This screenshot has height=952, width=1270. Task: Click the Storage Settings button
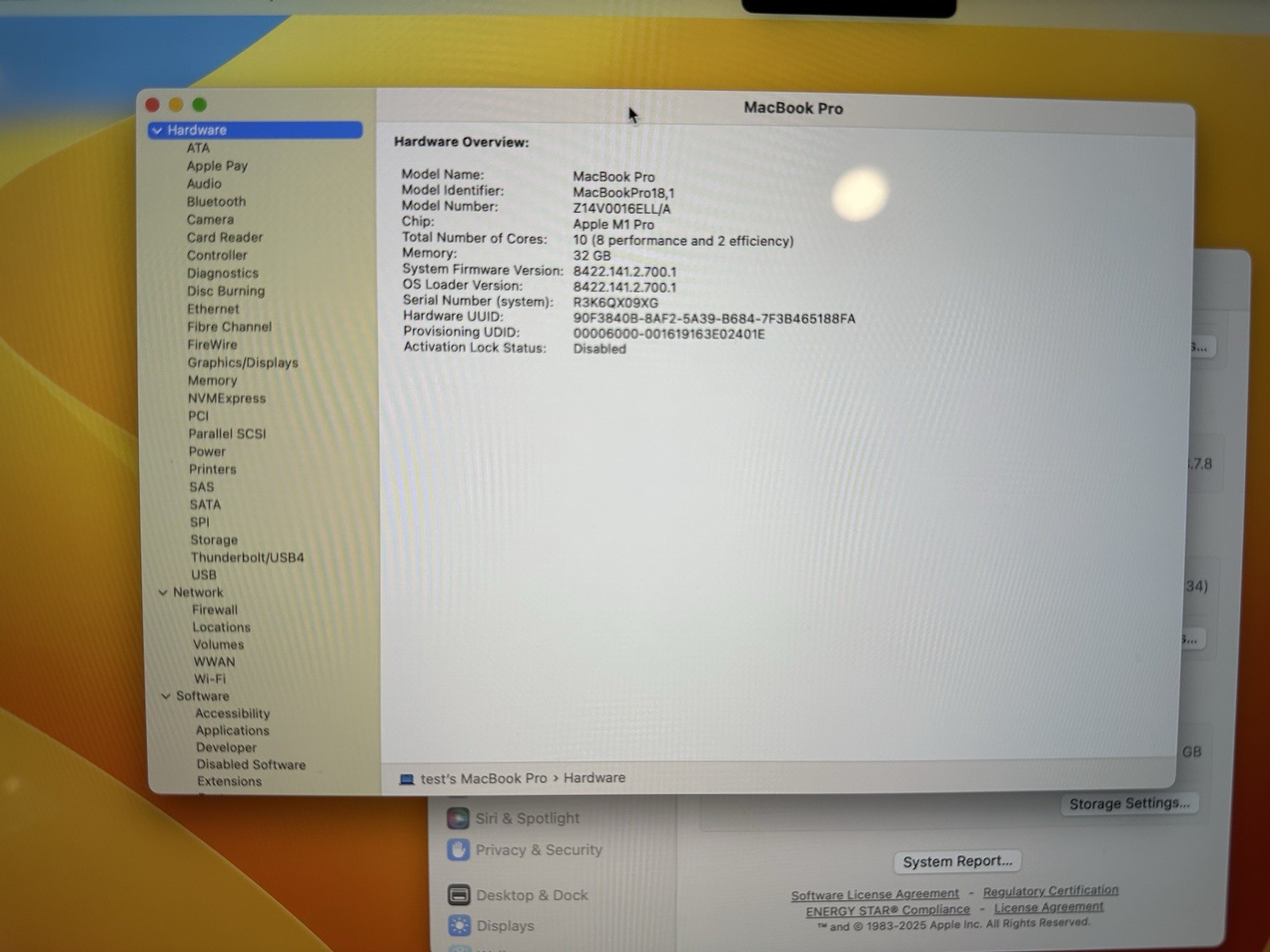(x=1130, y=804)
